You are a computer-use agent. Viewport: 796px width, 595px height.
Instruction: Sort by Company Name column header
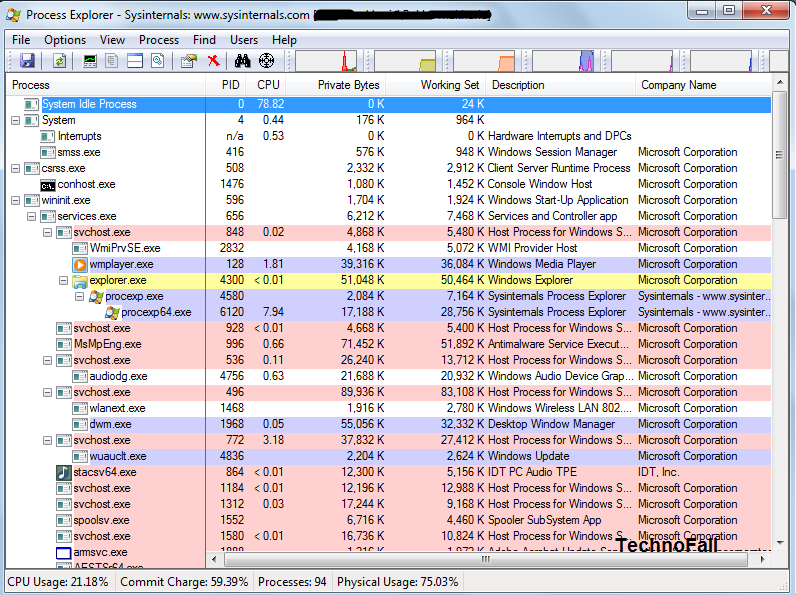[703, 85]
